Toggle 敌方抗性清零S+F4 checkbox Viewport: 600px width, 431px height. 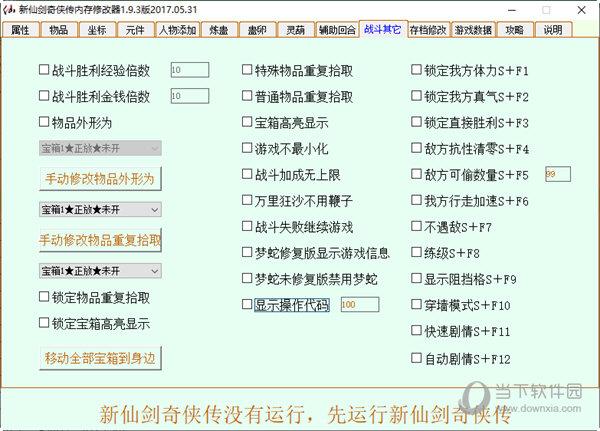click(416, 148)
